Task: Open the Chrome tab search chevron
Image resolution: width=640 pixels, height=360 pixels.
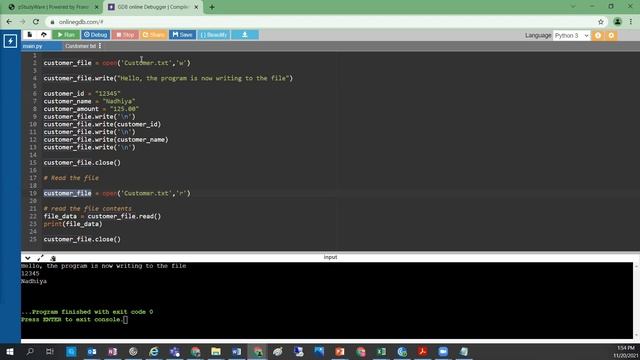Action: pos(573,7)
